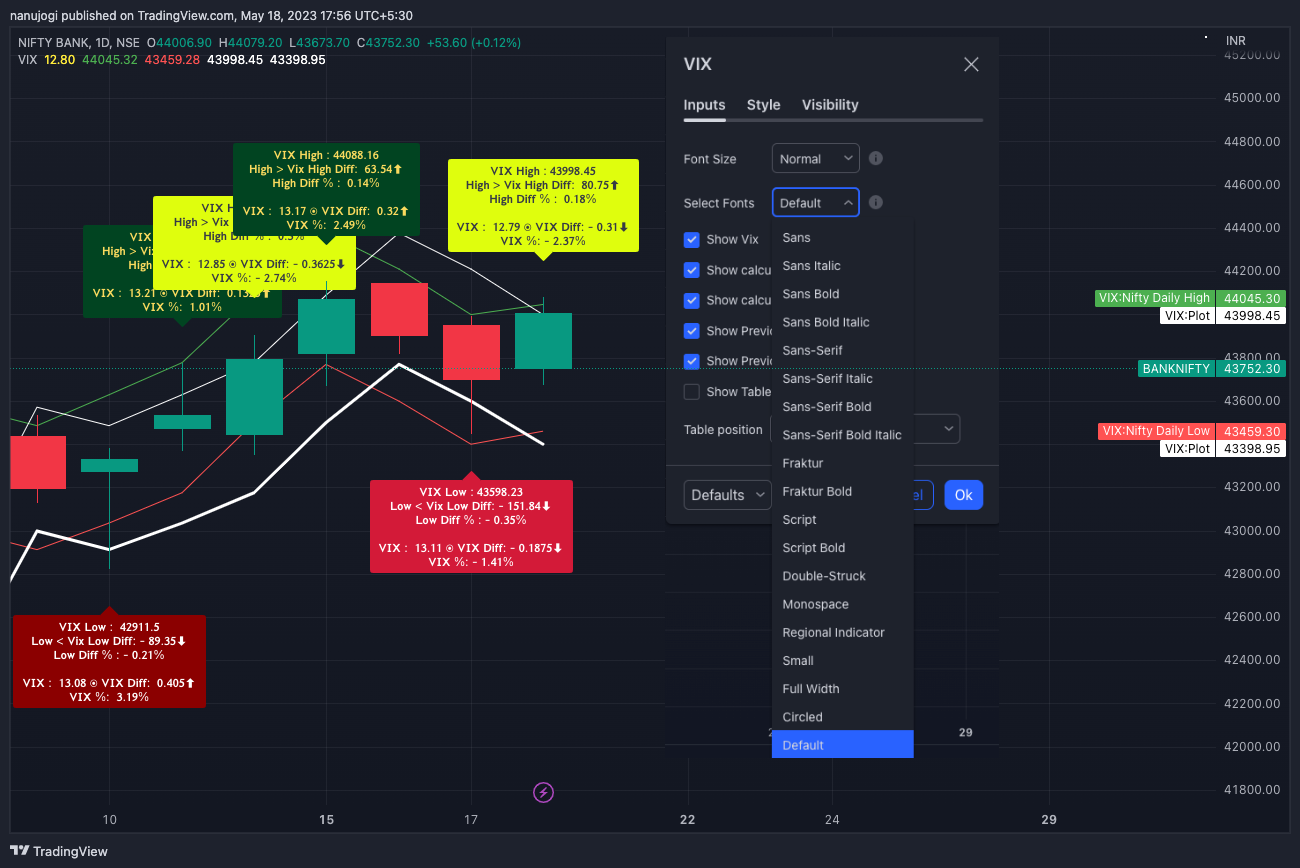
Task: Click VIX:Nifty Daily Low price label
Action: click(x=1192, y=431)
